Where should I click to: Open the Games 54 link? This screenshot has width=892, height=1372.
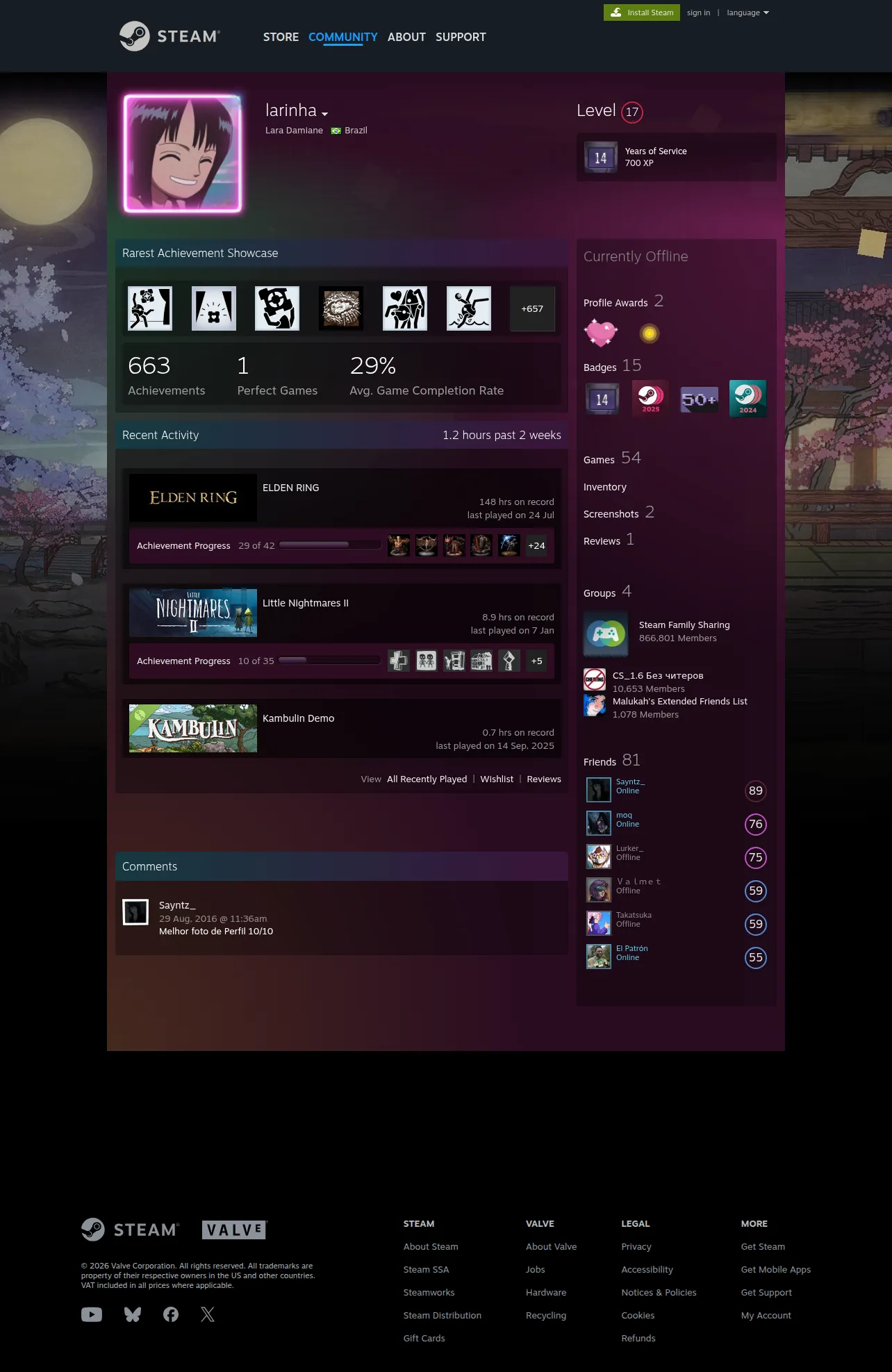click(612, 458)
